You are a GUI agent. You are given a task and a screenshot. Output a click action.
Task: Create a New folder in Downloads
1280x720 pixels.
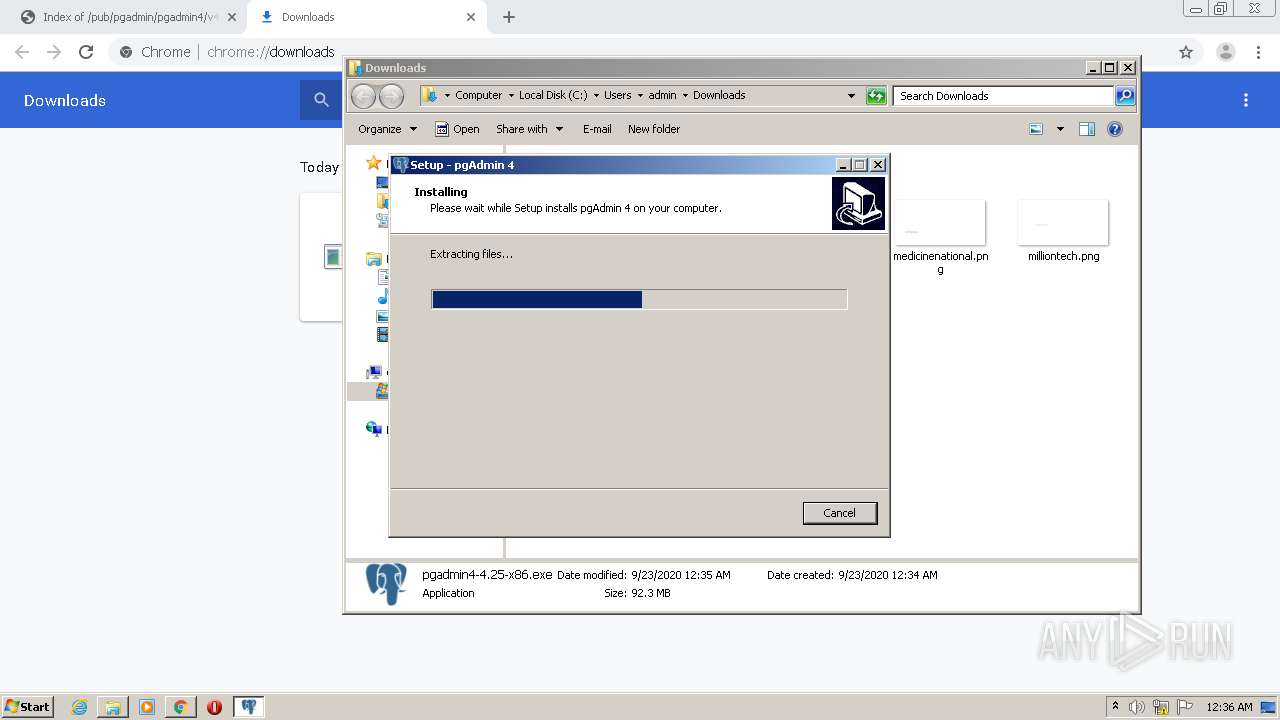[654, 129]
